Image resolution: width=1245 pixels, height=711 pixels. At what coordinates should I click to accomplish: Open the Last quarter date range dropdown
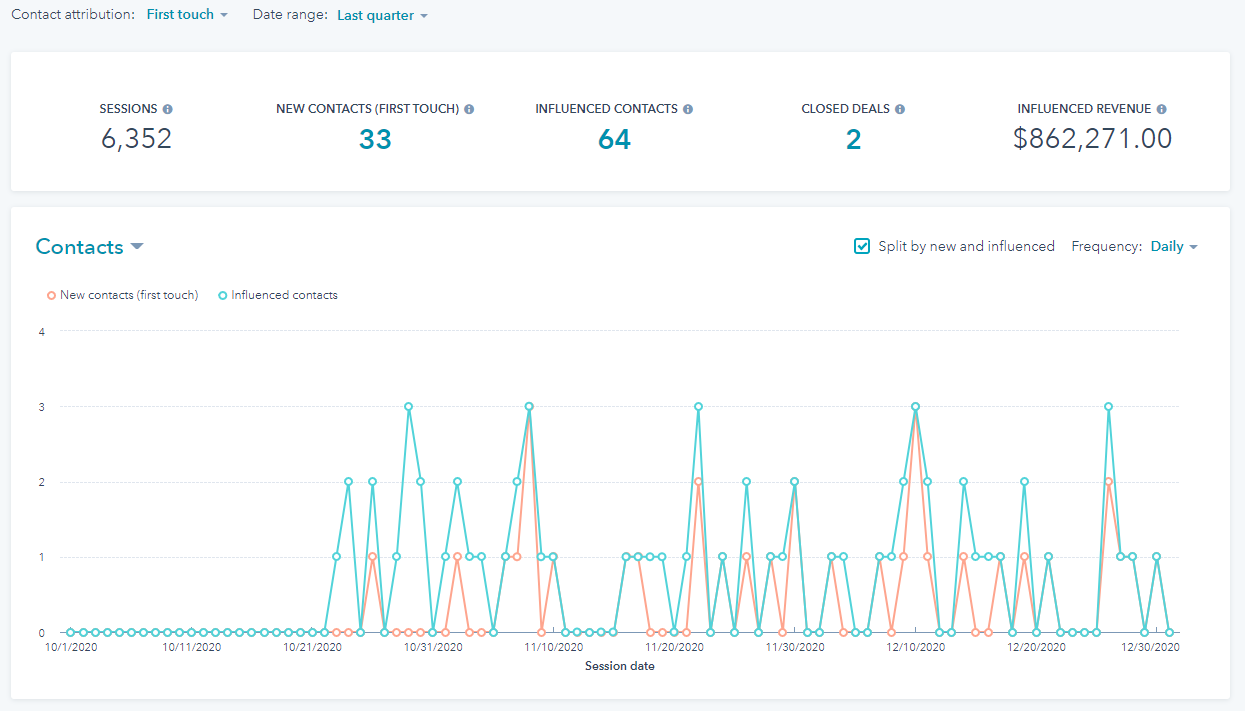382,16
